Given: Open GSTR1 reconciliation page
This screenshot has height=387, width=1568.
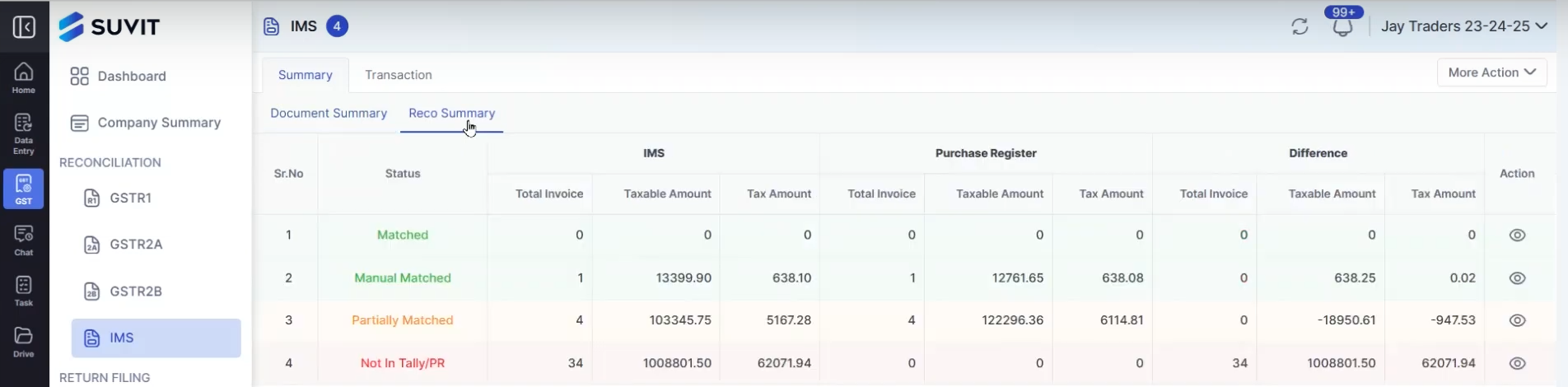Looking at the screenshot, I should pyautogui.click(x=130, y=198).
